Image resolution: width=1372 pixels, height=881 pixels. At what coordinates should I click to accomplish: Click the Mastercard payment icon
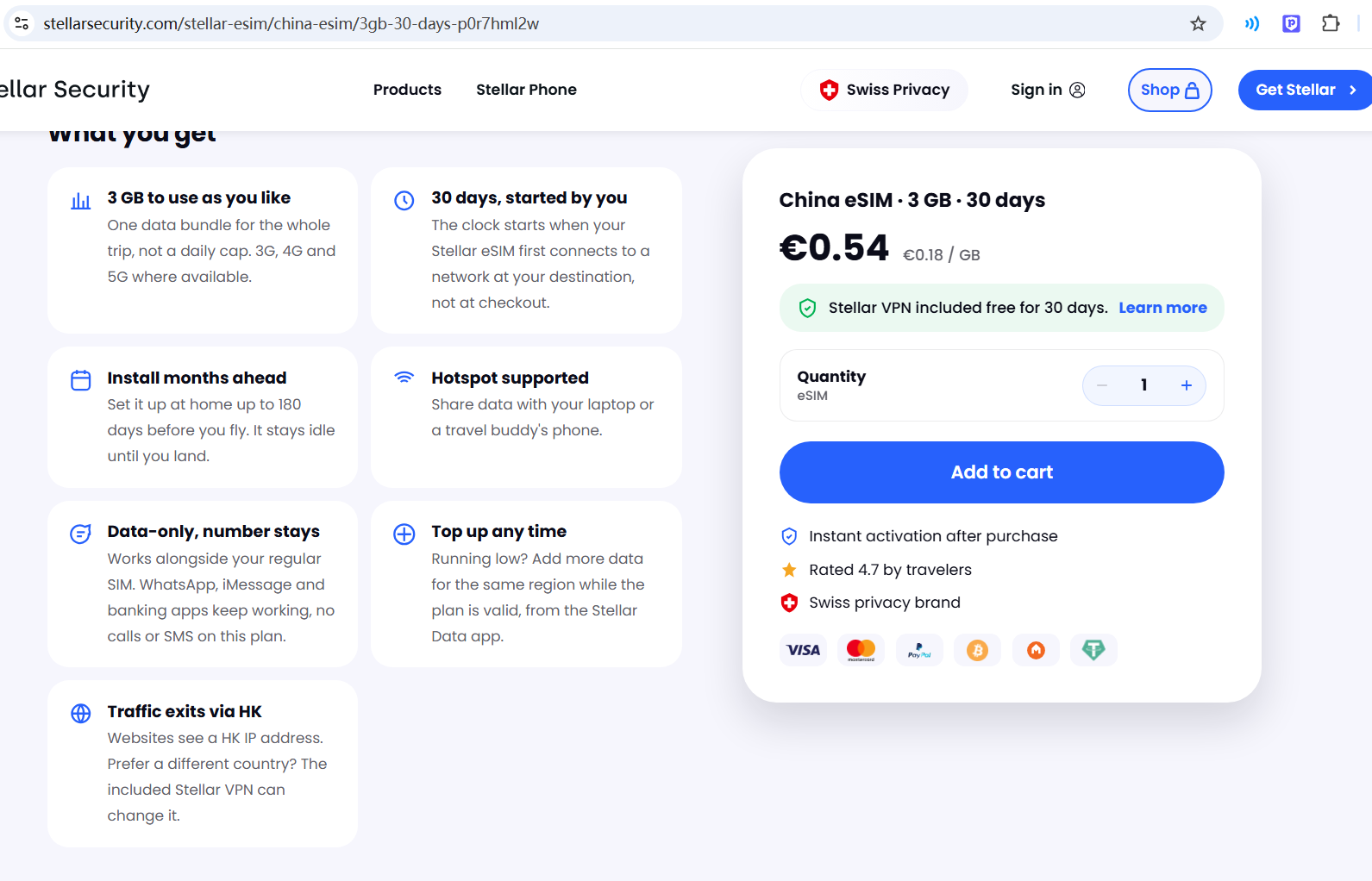pos(861,650)
